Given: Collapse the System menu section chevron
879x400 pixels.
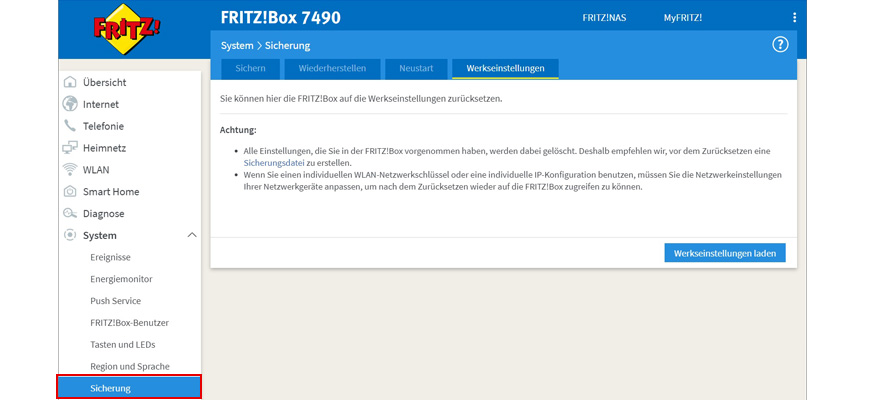Looking at the screenshot, I should [x=191, y=236].
